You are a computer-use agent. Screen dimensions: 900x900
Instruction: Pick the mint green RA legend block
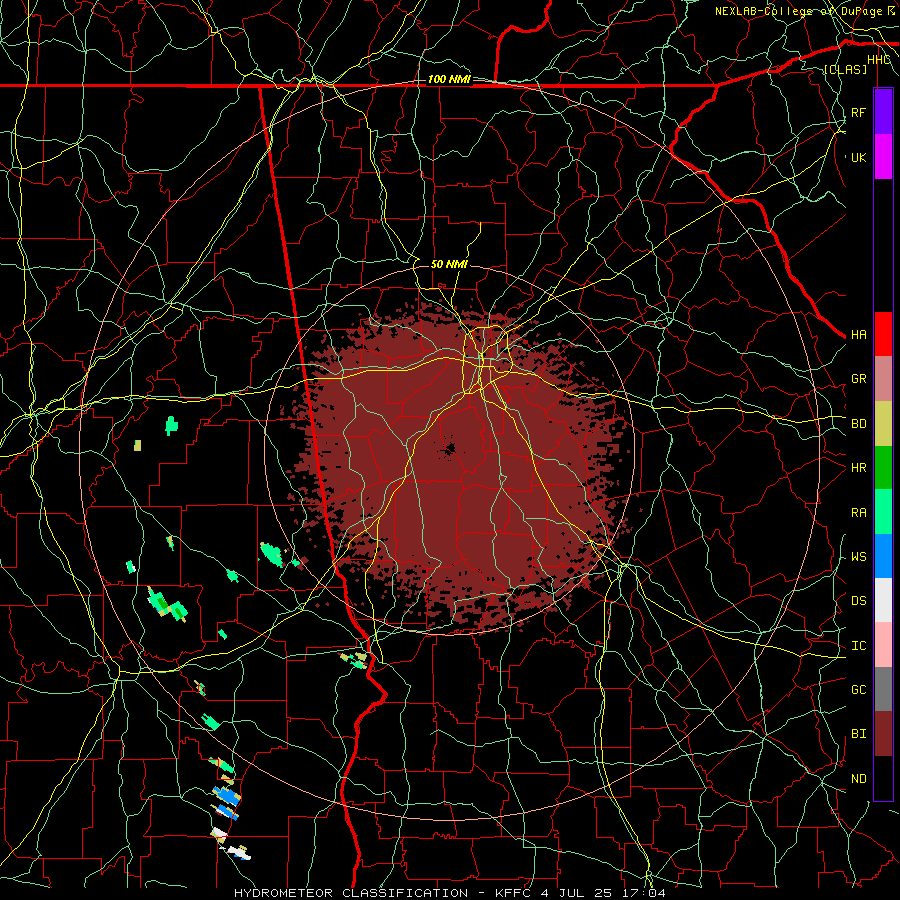coord(883,512)
